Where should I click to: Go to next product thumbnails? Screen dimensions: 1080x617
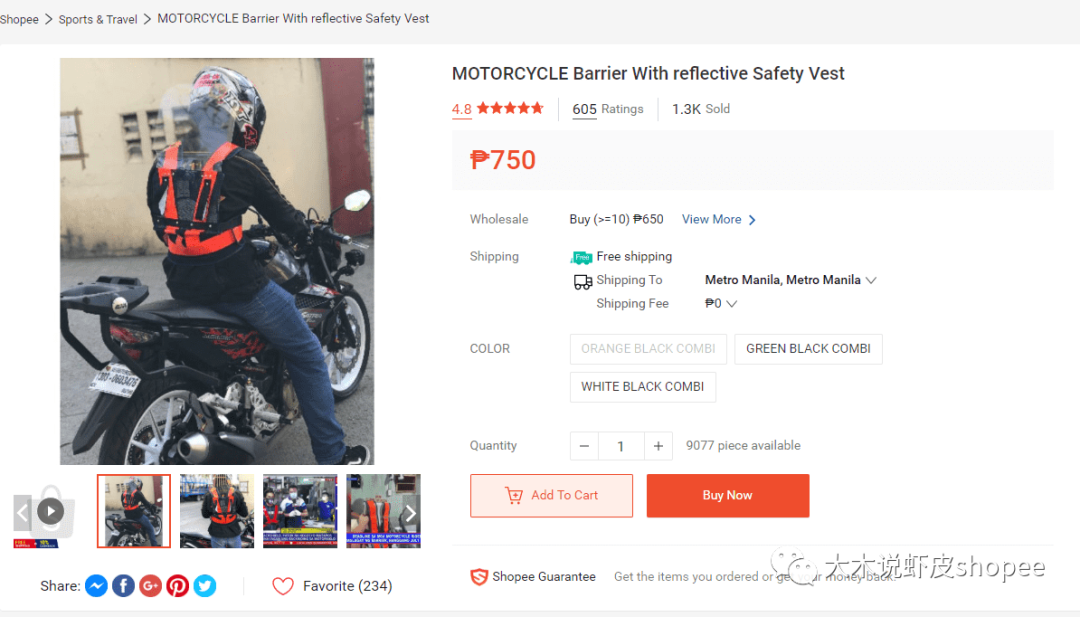pyautogui.click(x=409, y=513)
